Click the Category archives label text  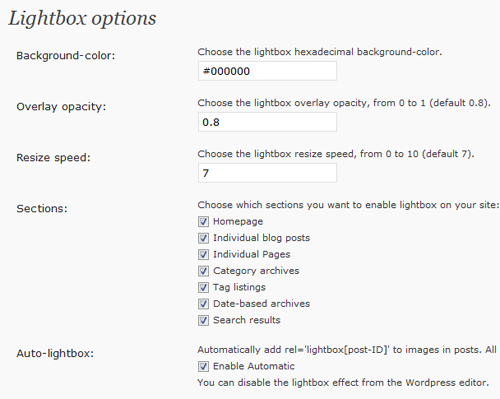[x=256, y=271]
